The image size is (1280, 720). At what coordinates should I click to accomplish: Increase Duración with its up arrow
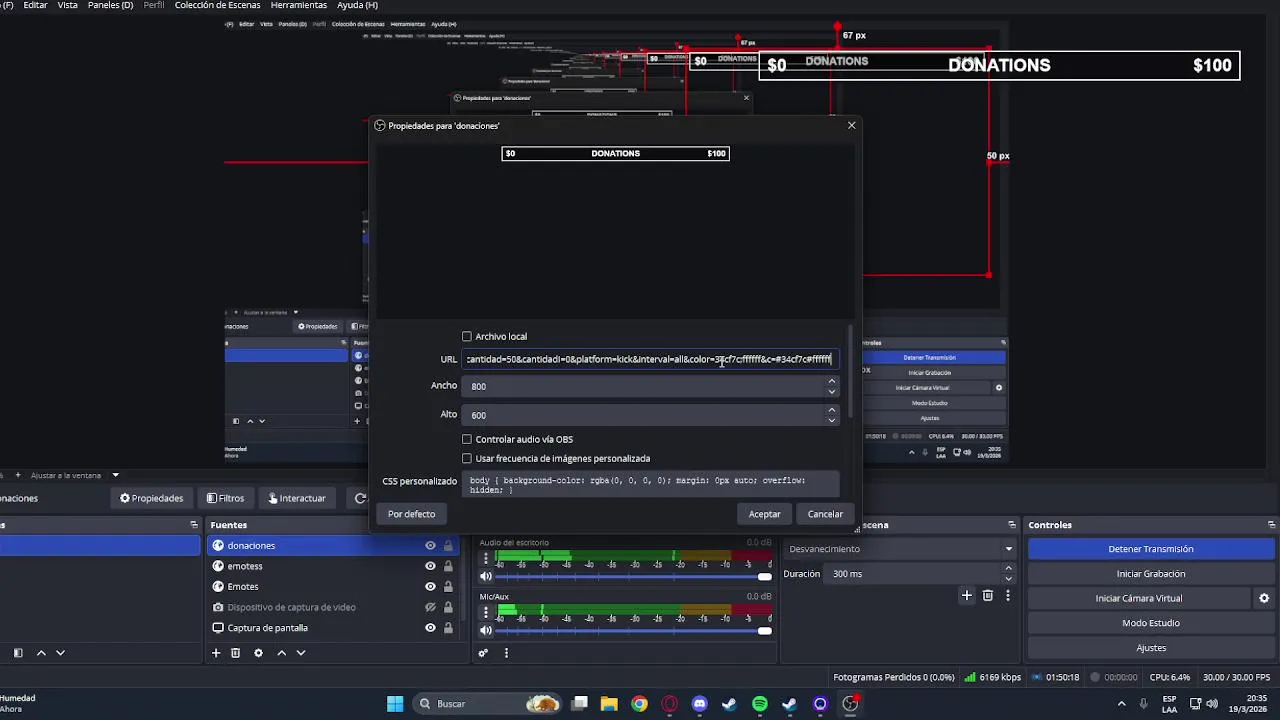point(1008,569)
